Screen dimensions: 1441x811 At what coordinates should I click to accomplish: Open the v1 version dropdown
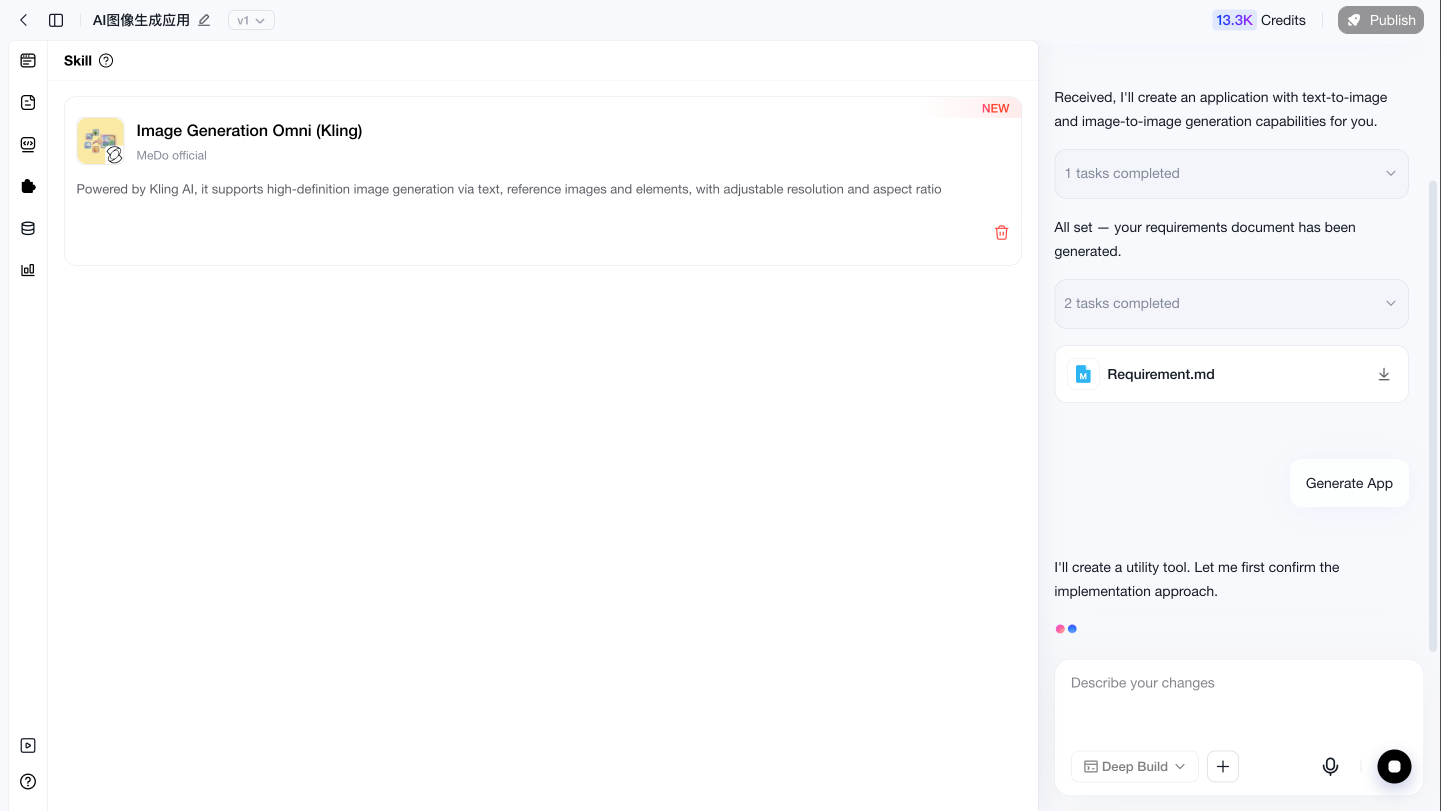251,20
